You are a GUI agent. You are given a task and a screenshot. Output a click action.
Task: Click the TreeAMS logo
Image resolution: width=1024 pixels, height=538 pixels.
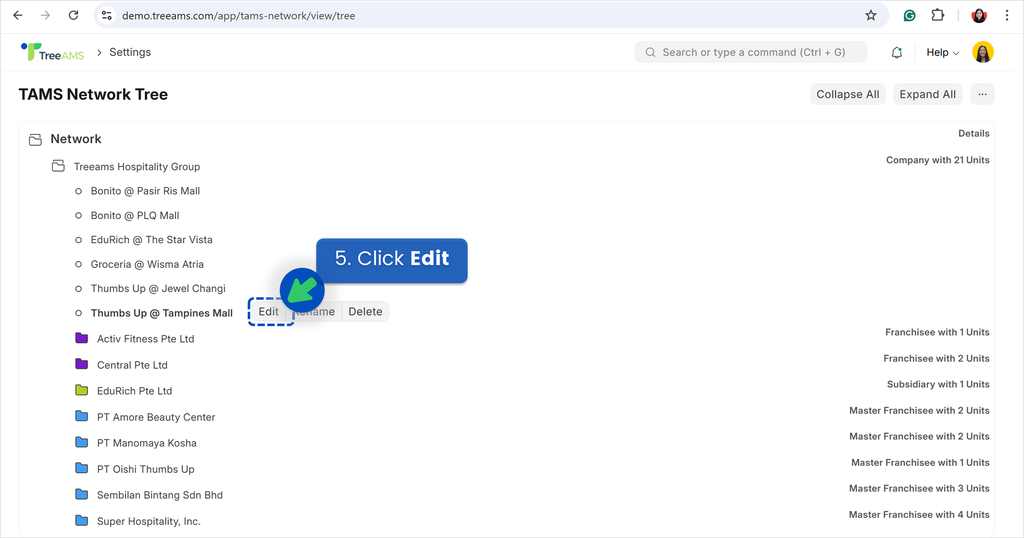pyautogui.click(x=53, y=52)
